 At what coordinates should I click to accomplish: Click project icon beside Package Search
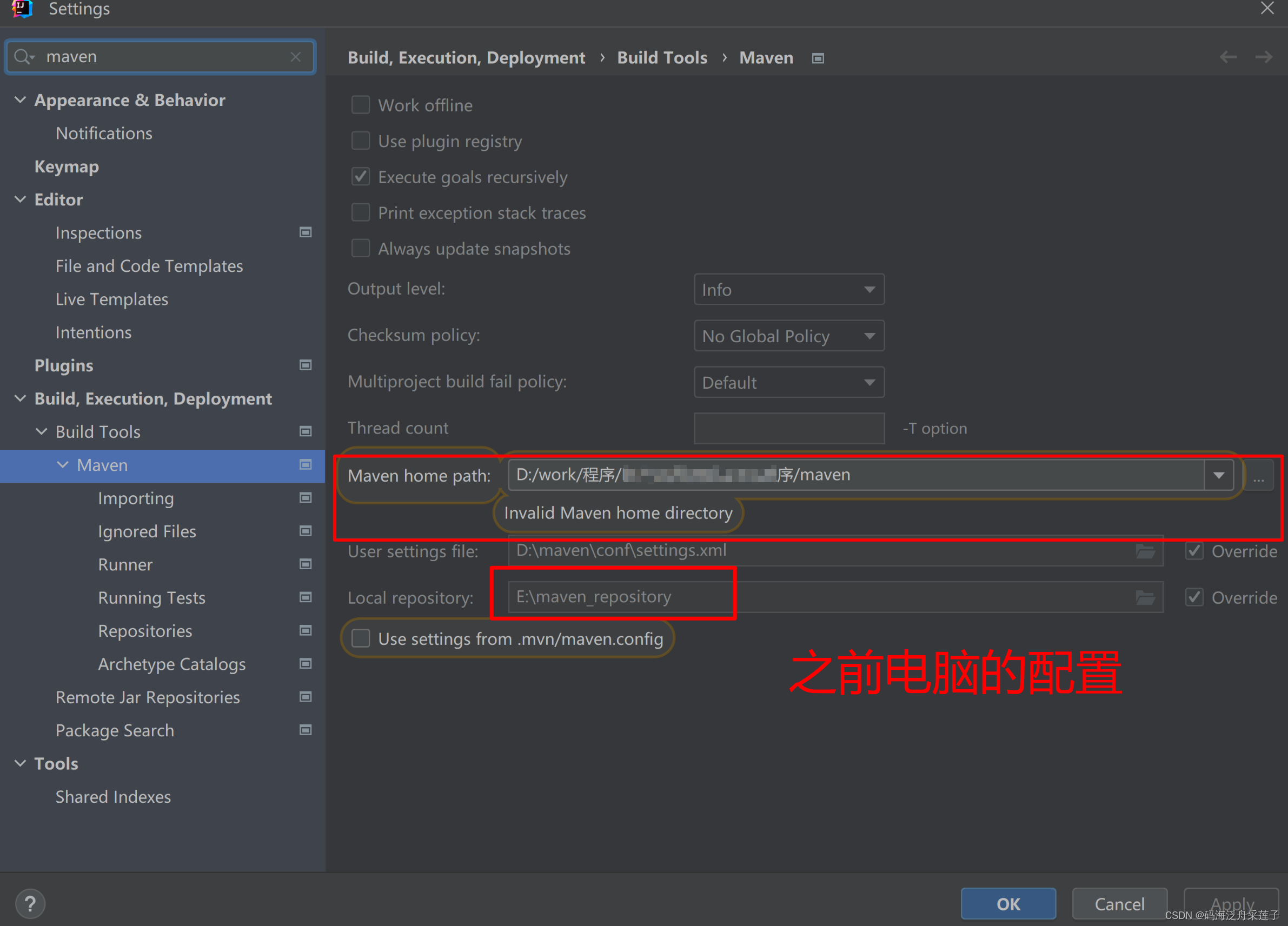click(306, 730)
